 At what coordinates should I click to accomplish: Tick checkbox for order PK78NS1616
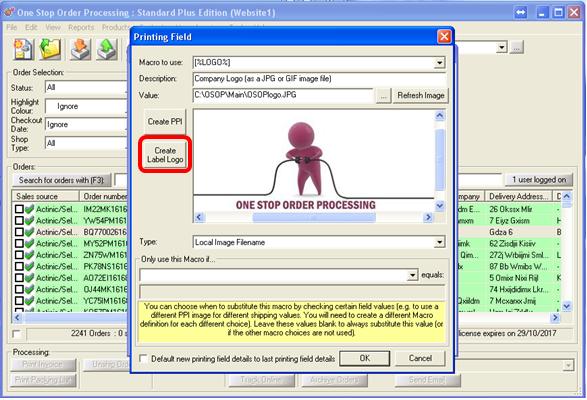pyautogui.click(x=19, y=266)
